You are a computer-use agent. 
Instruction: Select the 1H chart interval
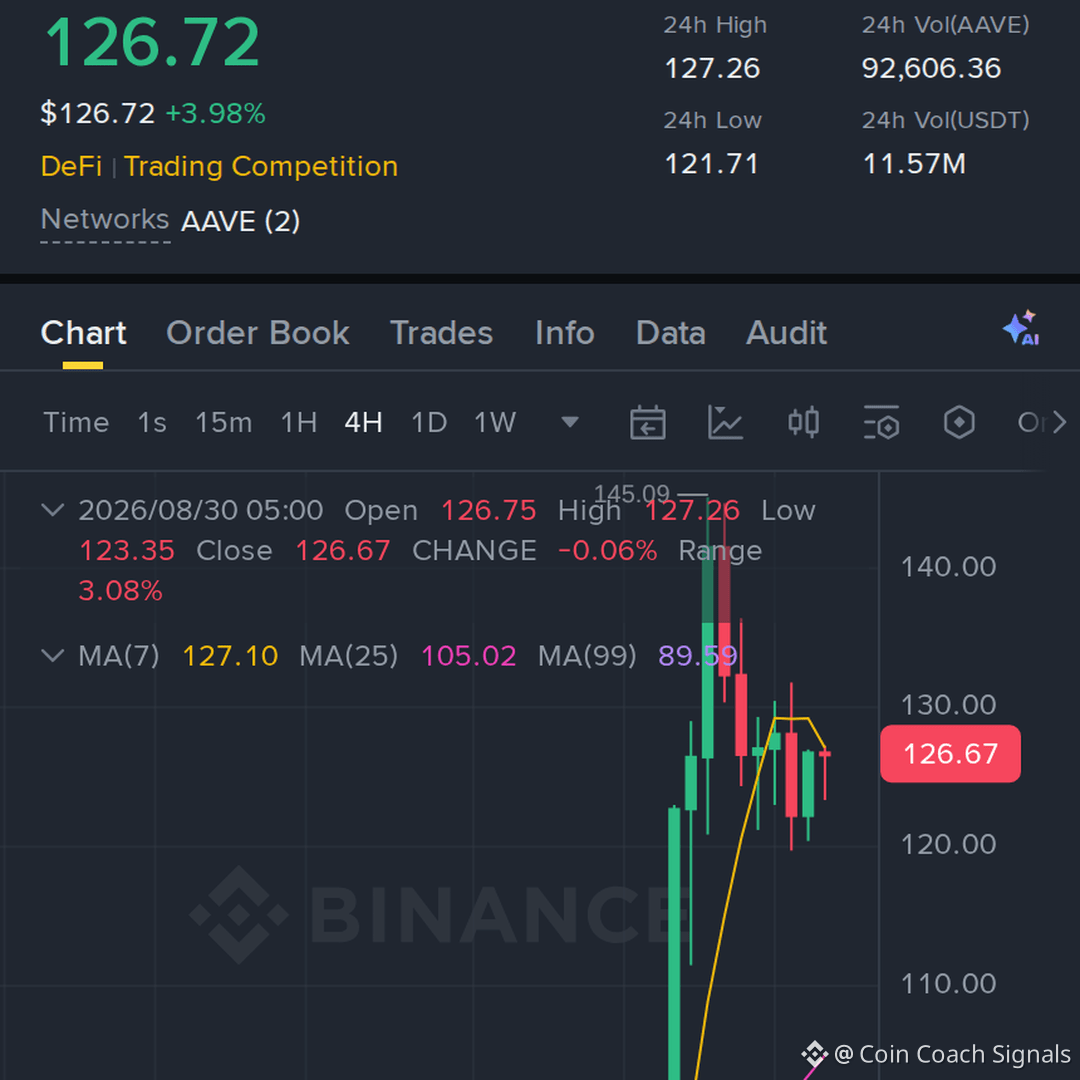click(299, 422)
